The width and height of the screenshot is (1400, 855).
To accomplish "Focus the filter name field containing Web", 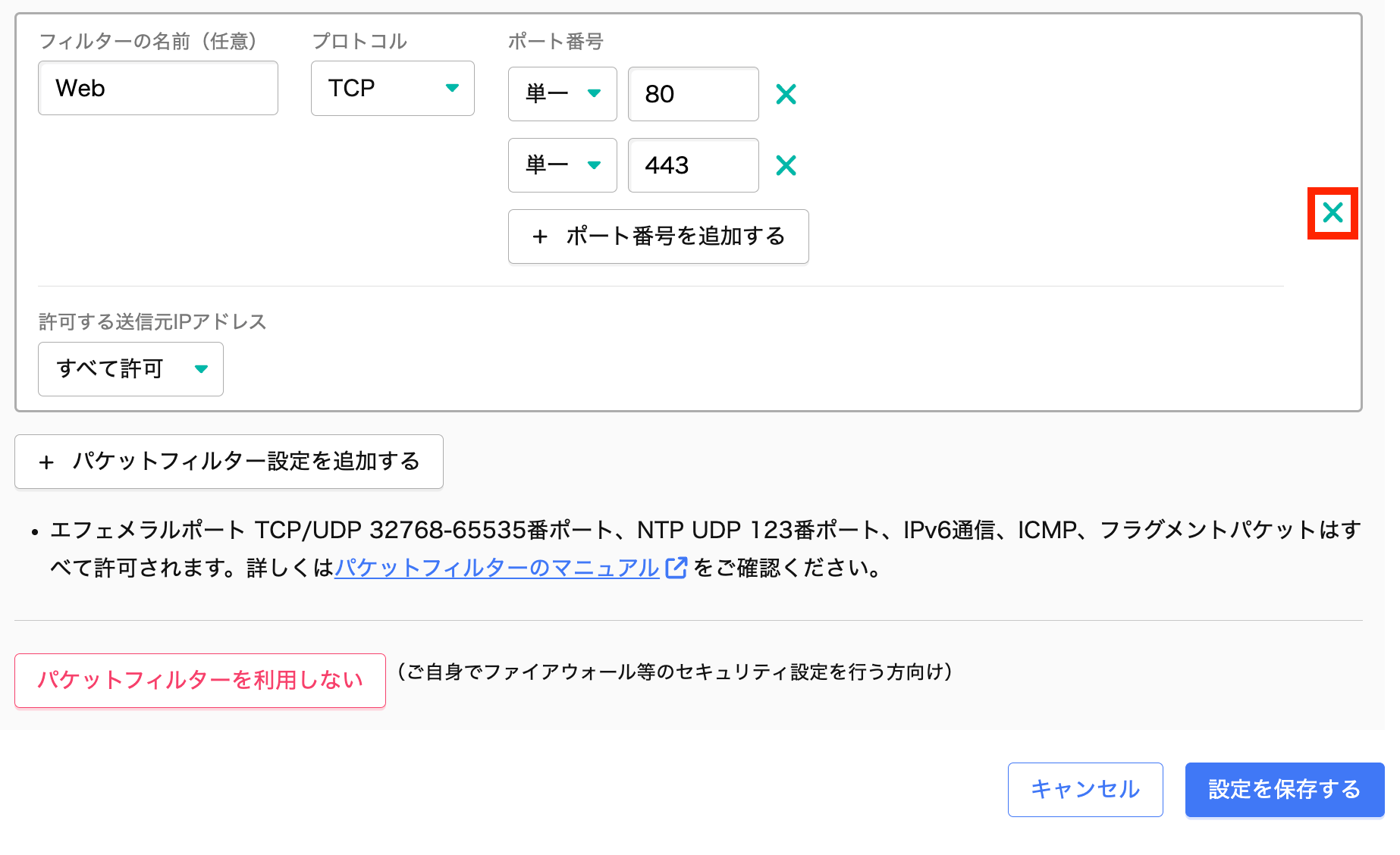I will 158,89.
